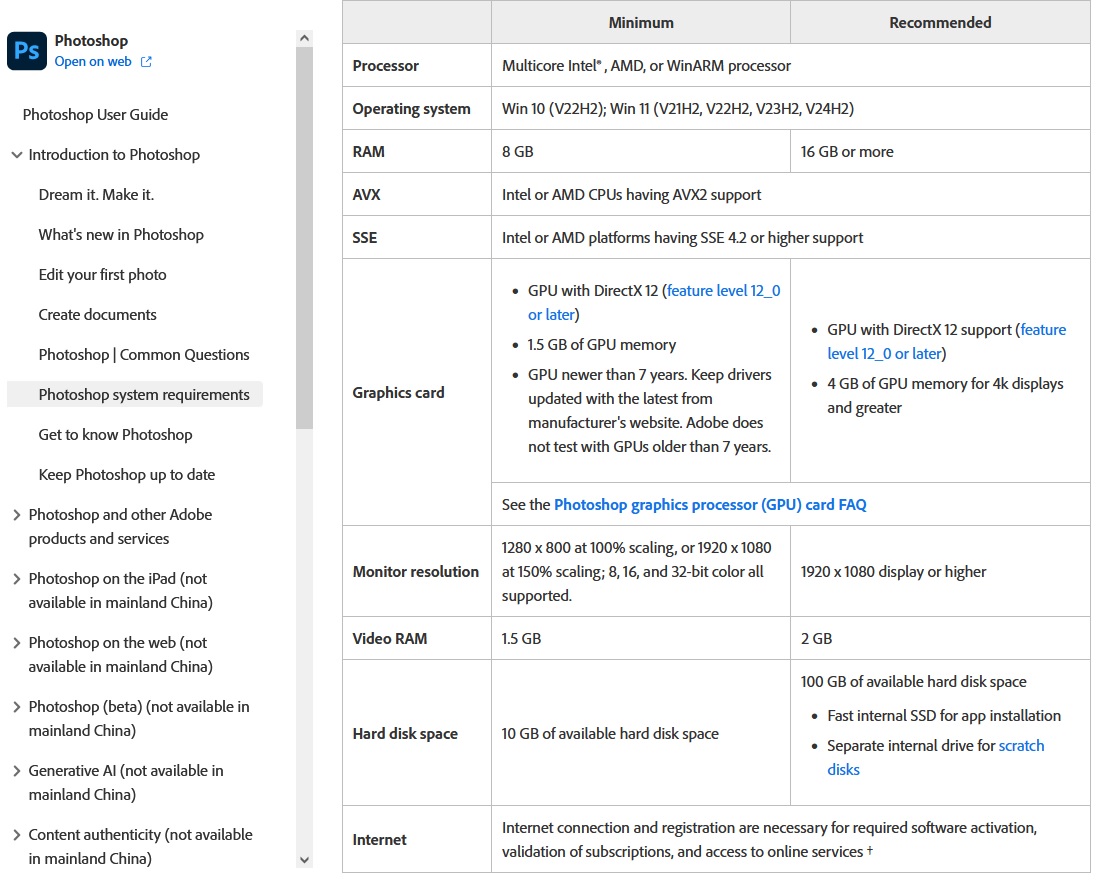
Task: Click the Minimum column header
Action: tap(641, 22)
